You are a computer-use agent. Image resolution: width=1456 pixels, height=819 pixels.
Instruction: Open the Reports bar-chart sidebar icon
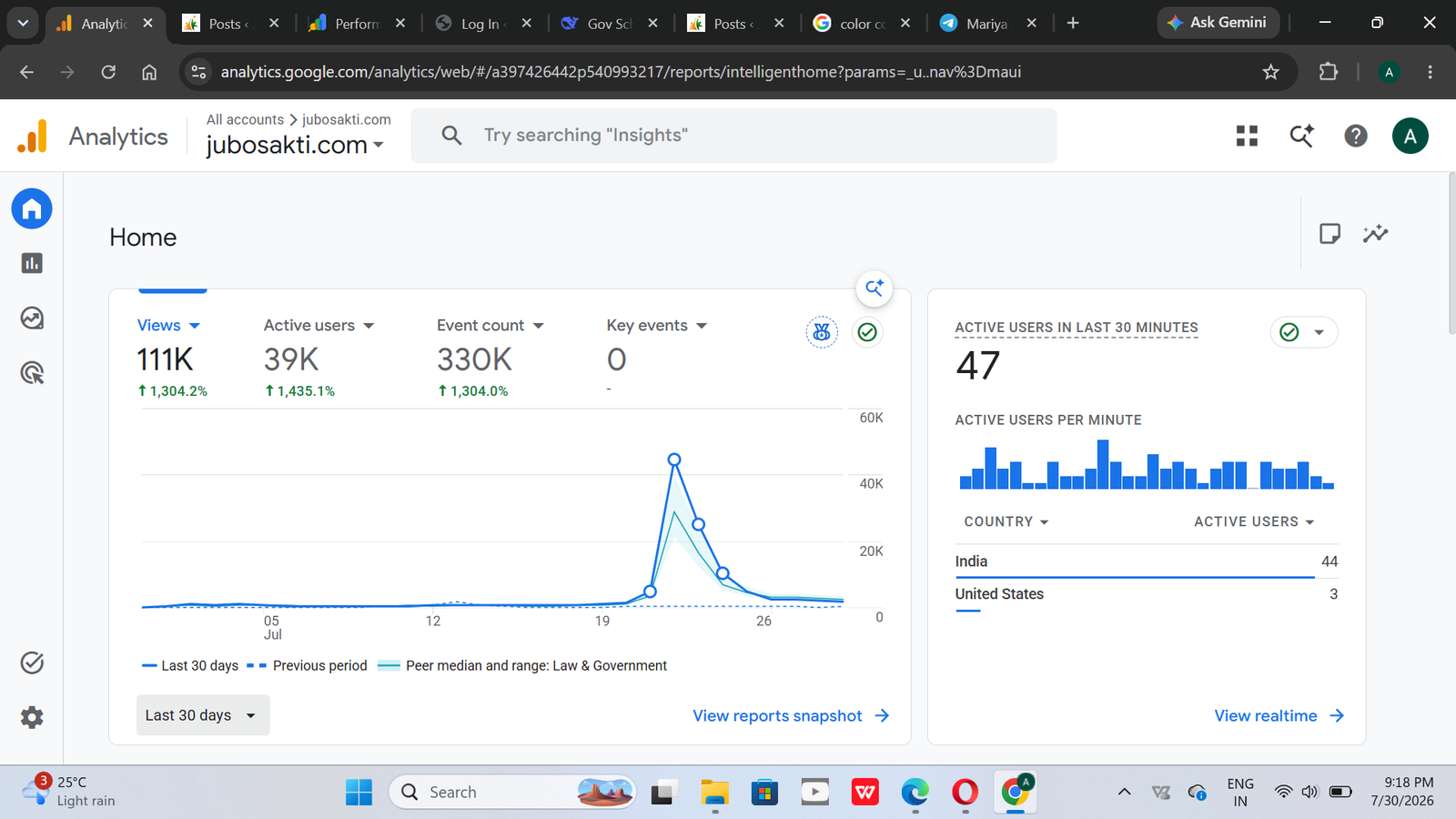click(x=32, y=263)
